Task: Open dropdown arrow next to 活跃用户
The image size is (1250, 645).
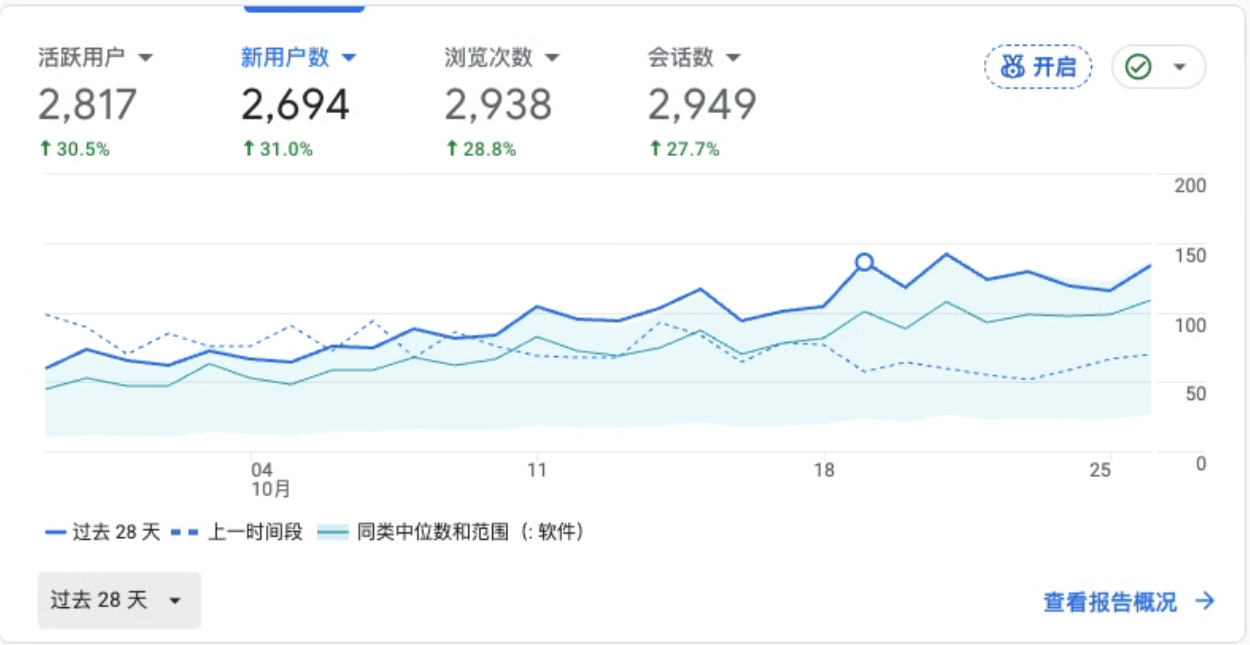Action: [145, 58]
